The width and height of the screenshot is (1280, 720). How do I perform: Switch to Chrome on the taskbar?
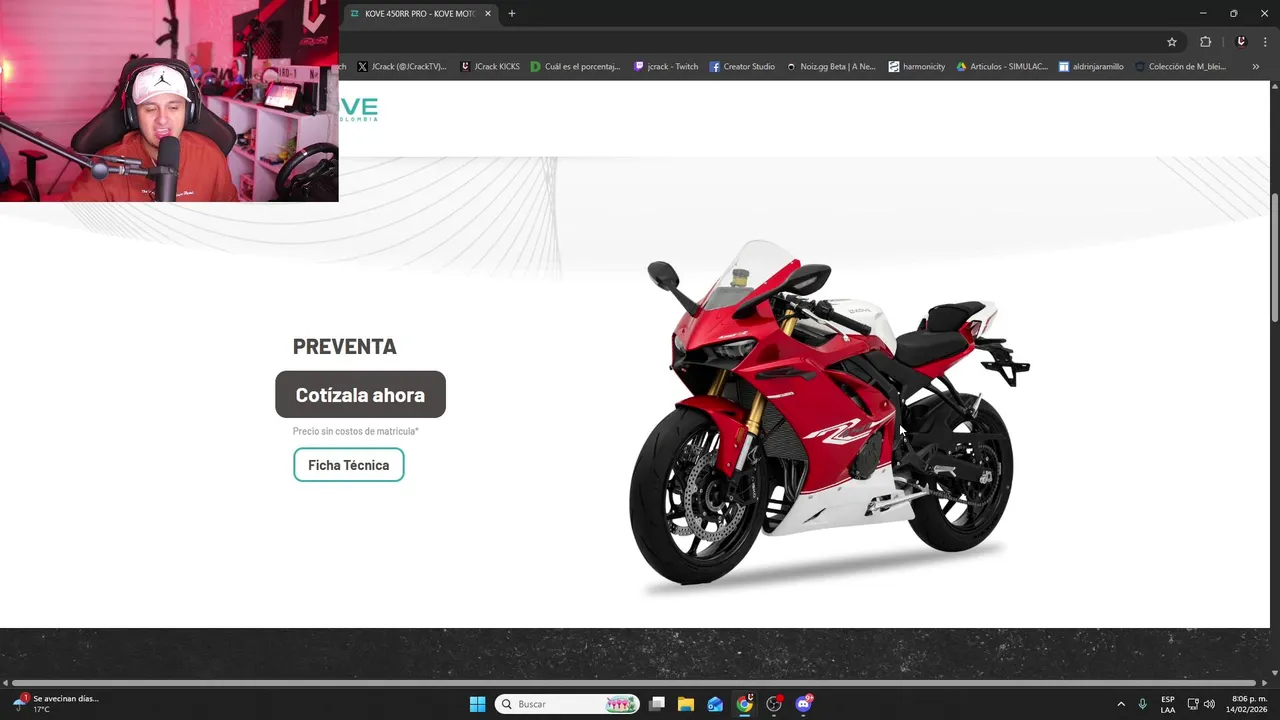point(745,704)
